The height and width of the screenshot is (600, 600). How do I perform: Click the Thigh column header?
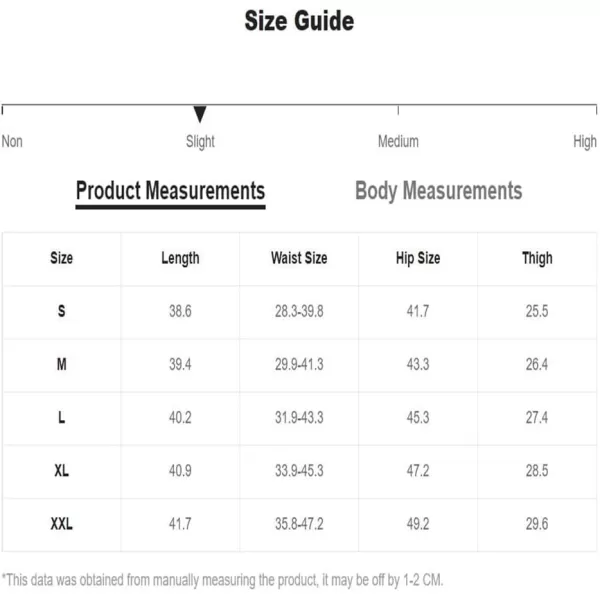point(537,258)
